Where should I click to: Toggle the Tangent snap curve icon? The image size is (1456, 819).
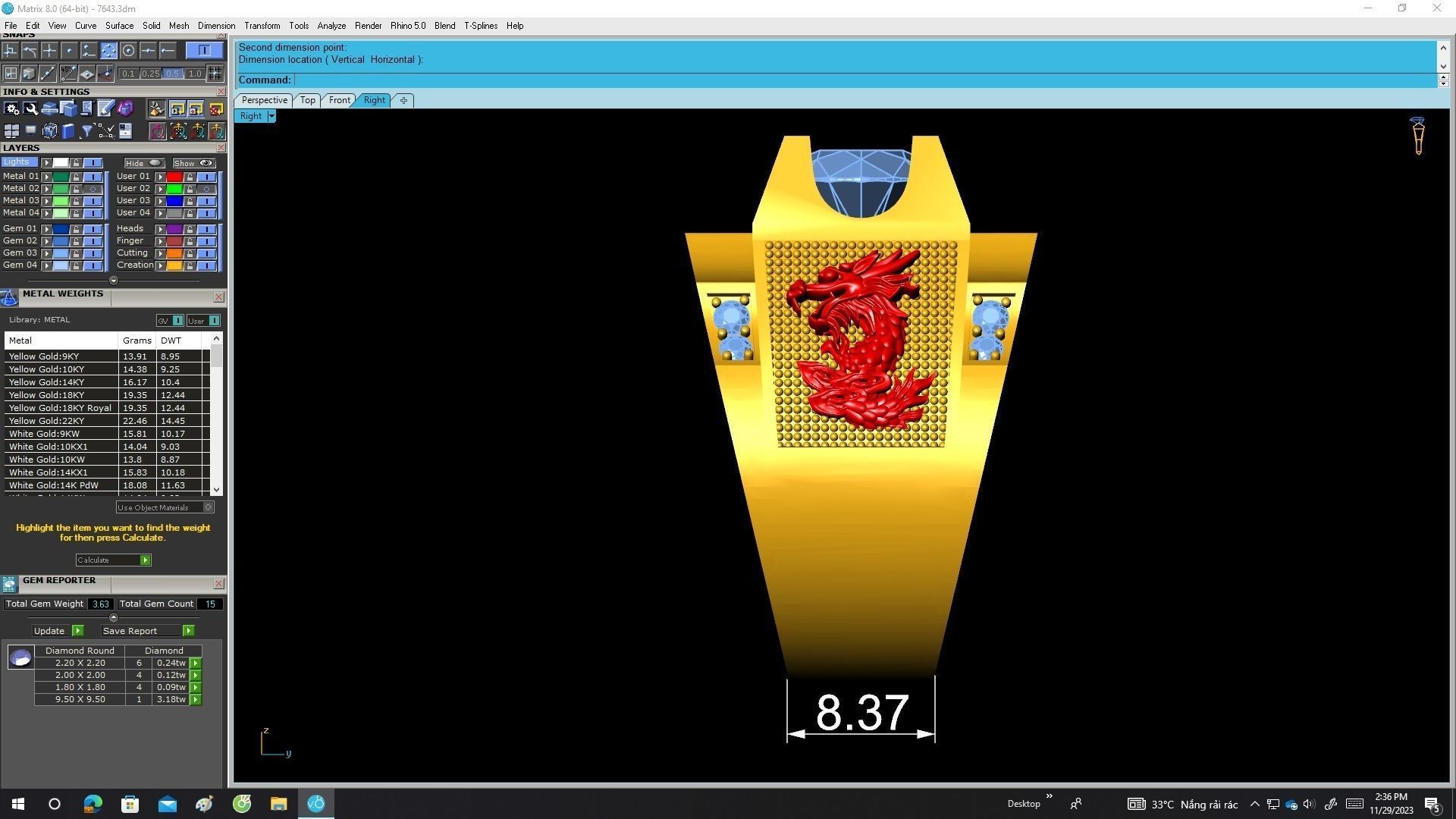tap(30, 51)
